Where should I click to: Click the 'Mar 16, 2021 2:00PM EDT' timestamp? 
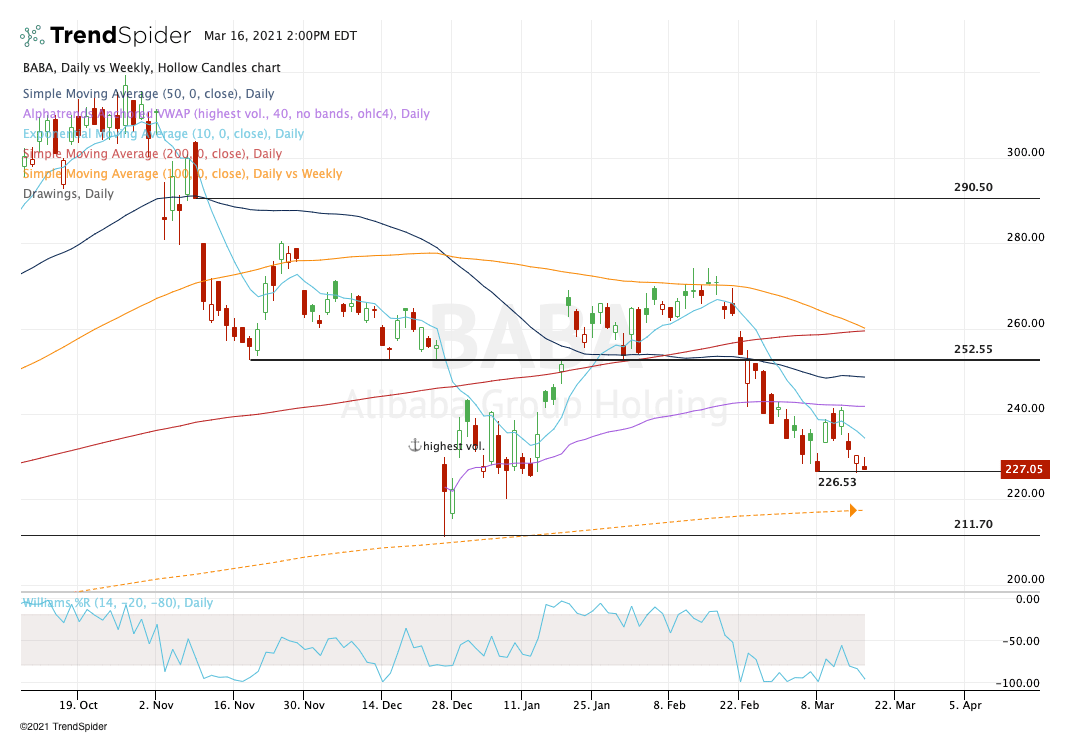point(280,35)
